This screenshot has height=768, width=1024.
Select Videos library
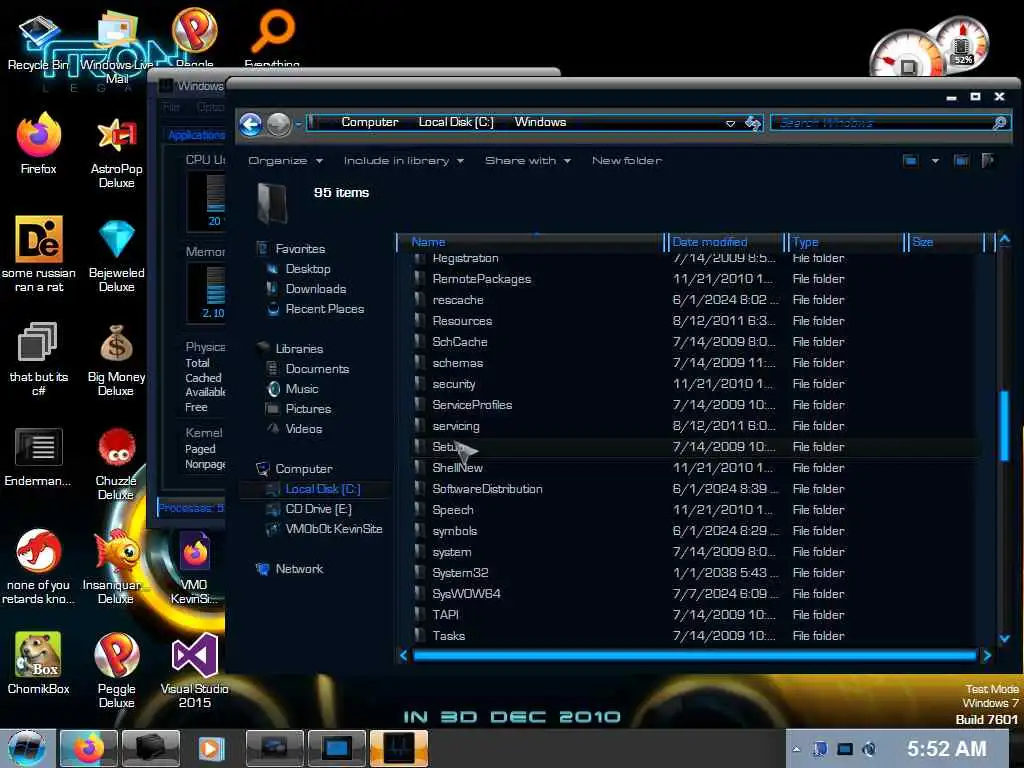pos(304,429)
